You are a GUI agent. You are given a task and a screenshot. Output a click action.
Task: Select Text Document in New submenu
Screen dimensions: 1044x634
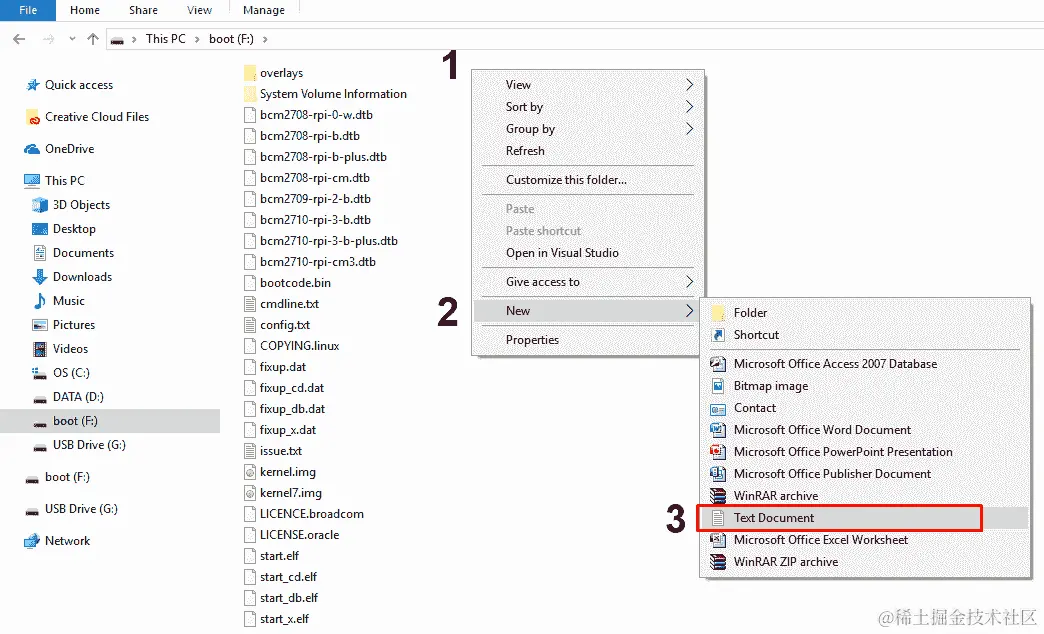[774, 518]
